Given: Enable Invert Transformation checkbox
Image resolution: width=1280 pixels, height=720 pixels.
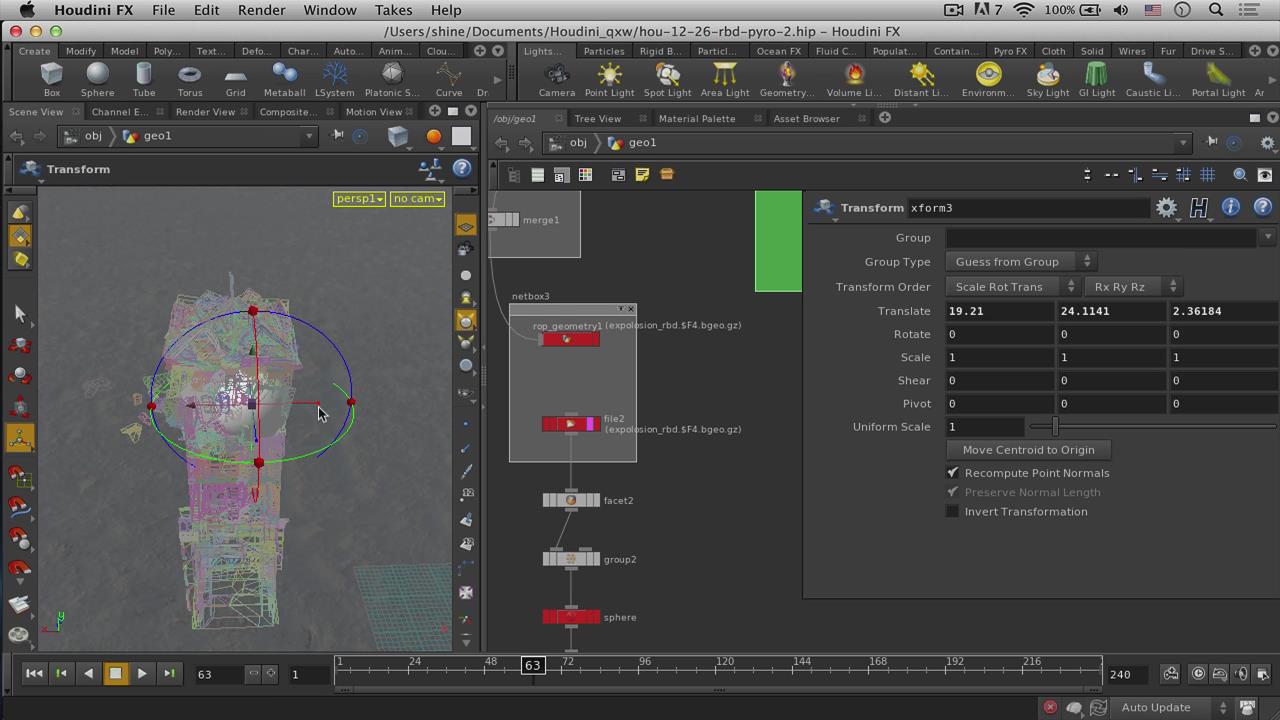Looking at the screenshot, I should (x=953, y=512).
